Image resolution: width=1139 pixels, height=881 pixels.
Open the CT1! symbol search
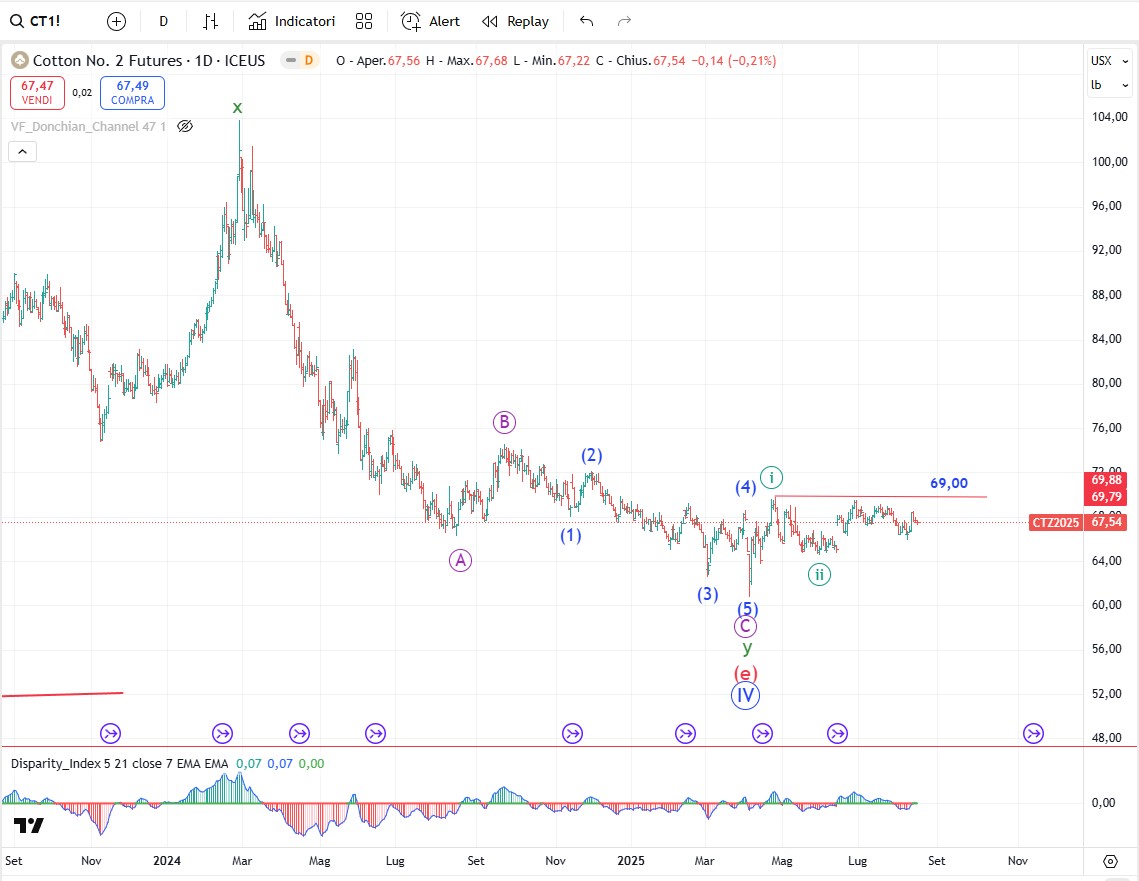pyautogui.click(x=40, y=21)
